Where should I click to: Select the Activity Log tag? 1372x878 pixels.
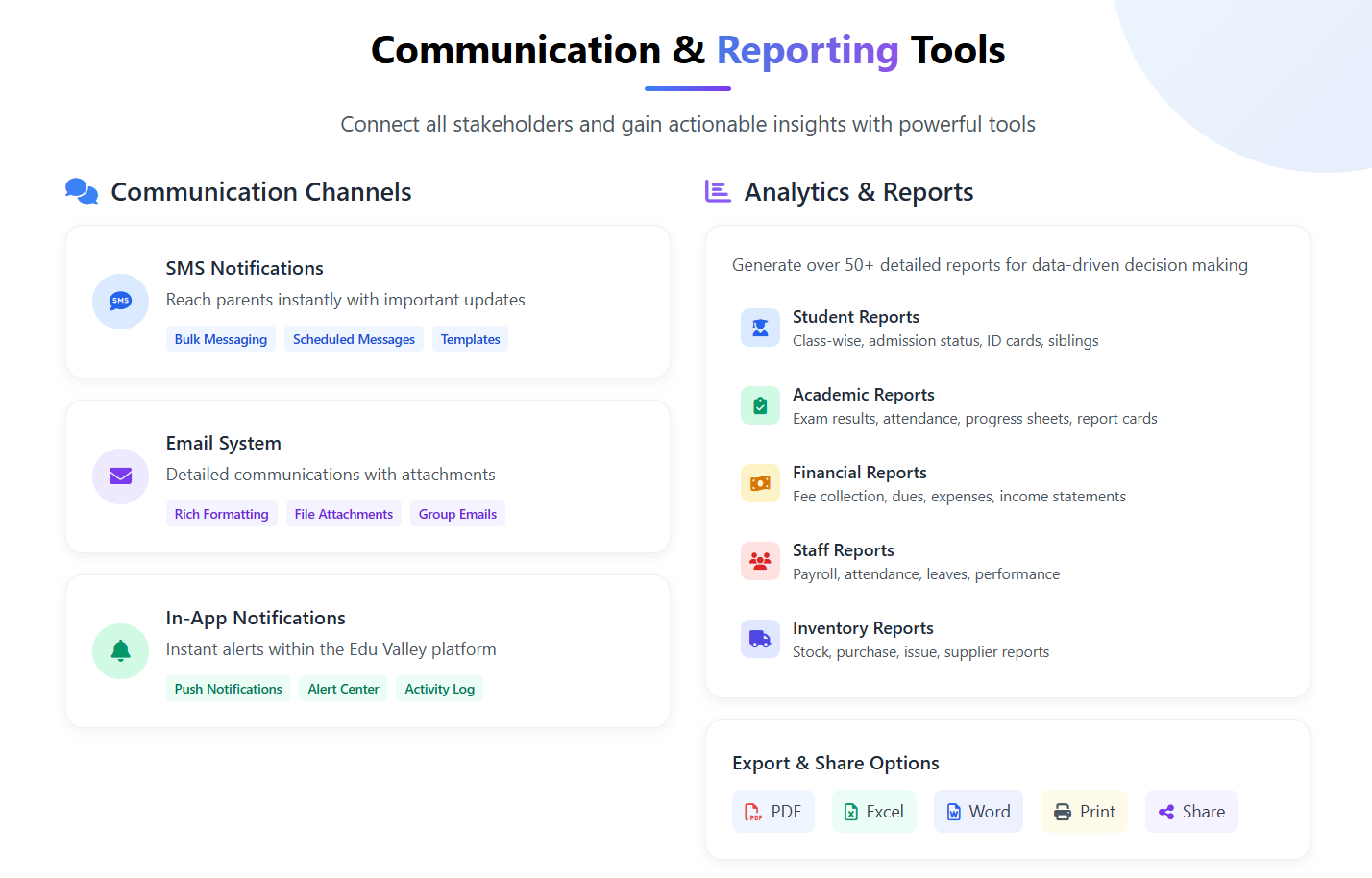point(439,689)
